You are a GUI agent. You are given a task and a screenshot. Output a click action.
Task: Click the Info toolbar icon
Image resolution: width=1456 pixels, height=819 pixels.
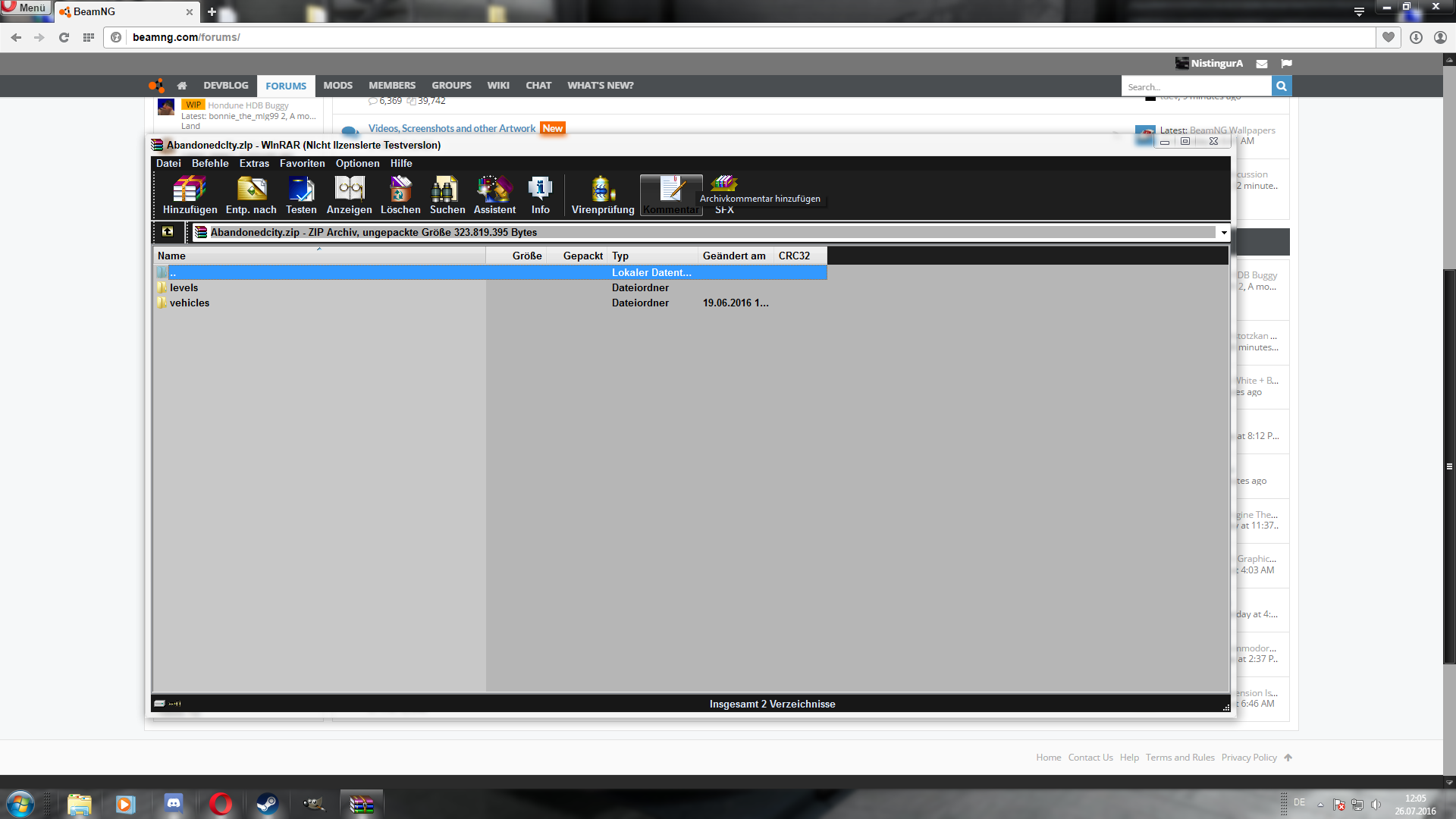[540, 195]
